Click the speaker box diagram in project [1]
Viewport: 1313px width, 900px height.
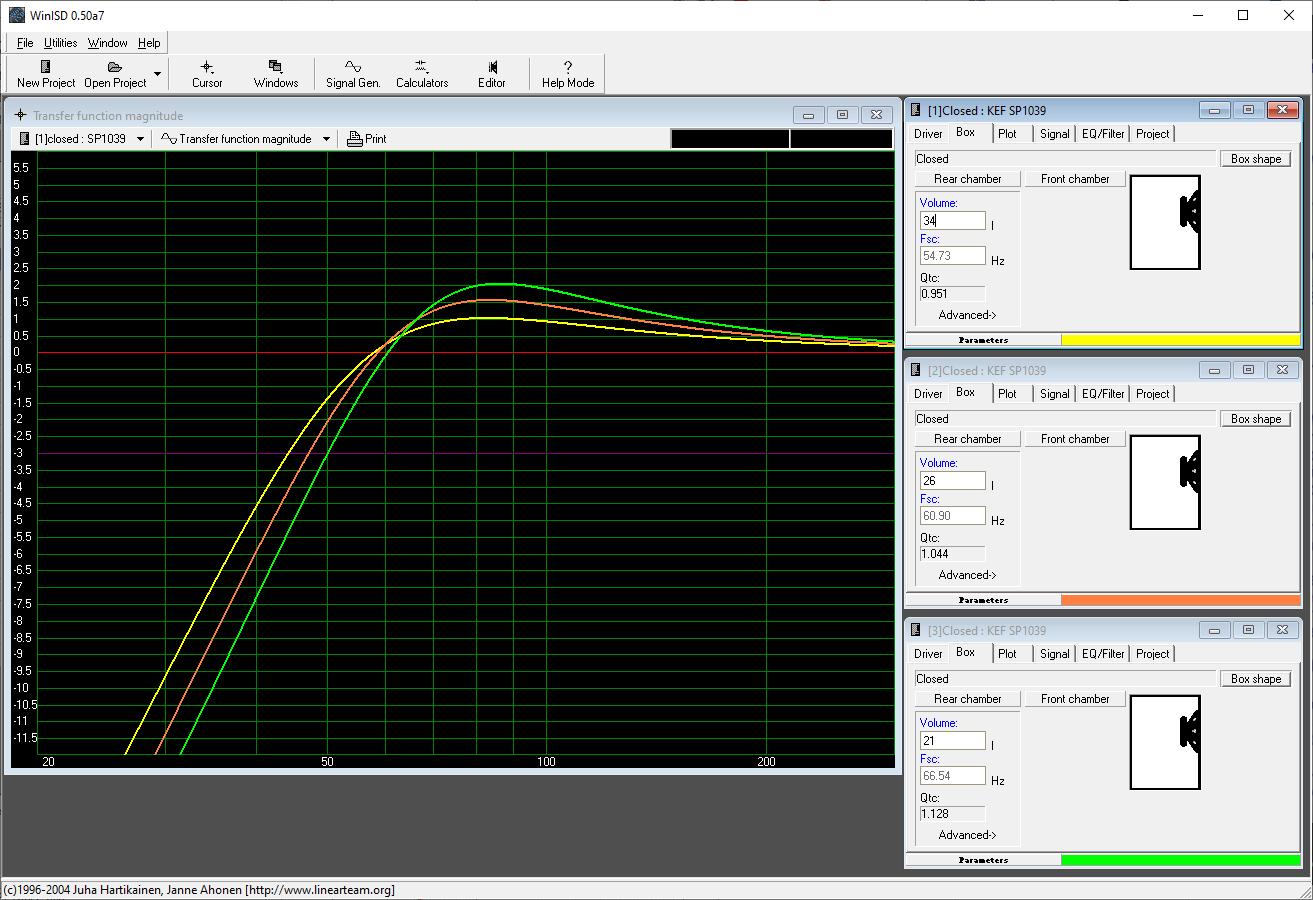coord(1165,222)
